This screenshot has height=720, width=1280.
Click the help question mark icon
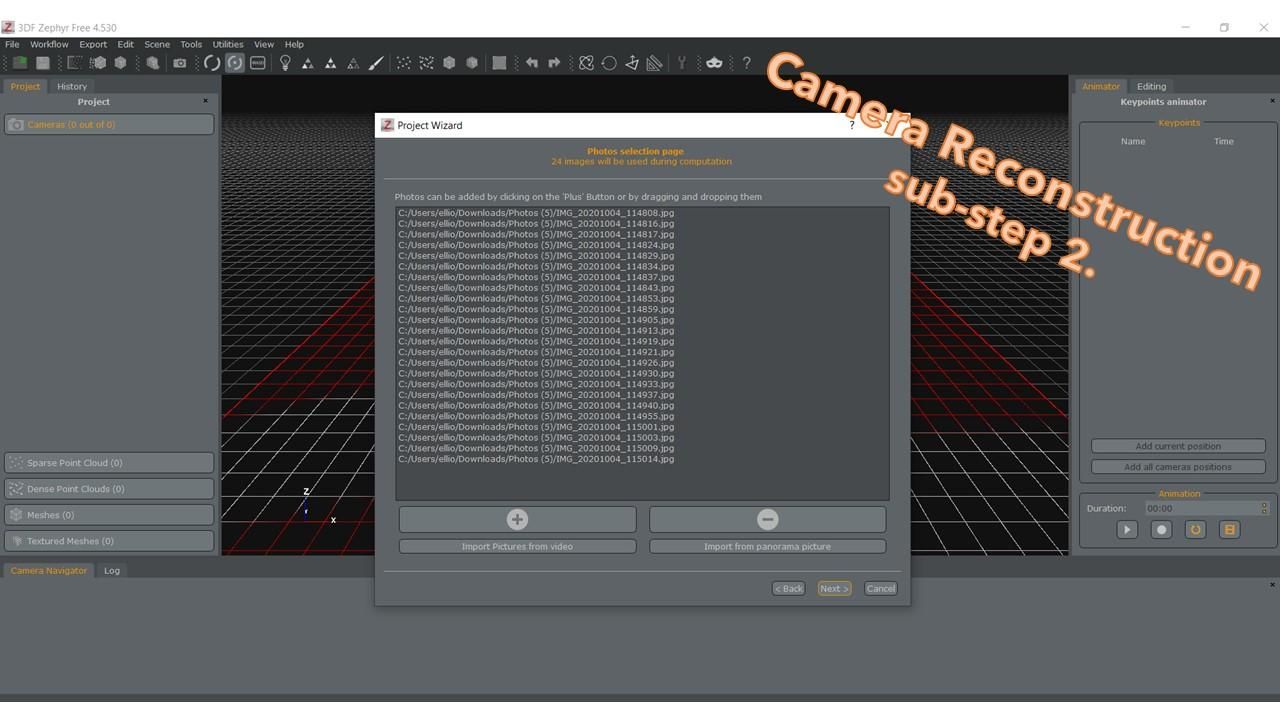[746, 62]
